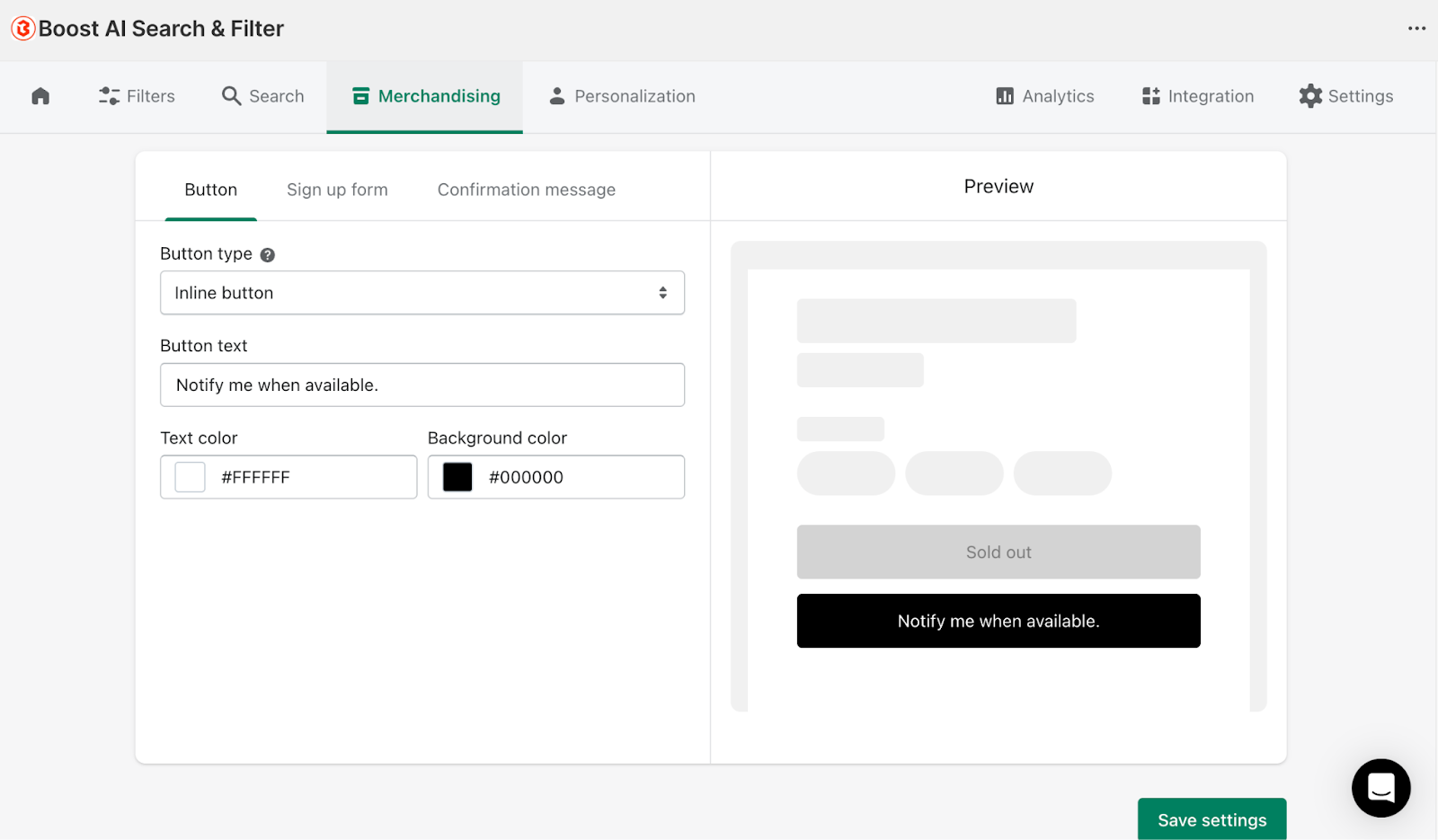The height and width of the screenshot is (840, 1438).
Task: Open the black background color swatch
Action: 457,477
